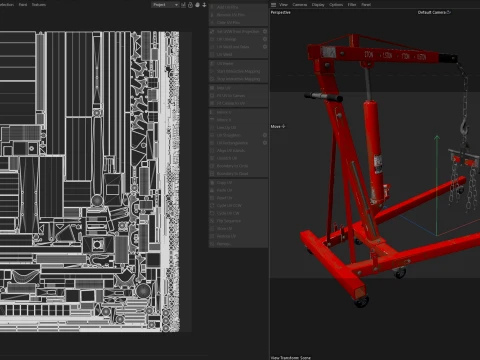This screenshot has width=480, height=360.
Task: Click the Flip Sequence command icon
Action: click(212, 221)
